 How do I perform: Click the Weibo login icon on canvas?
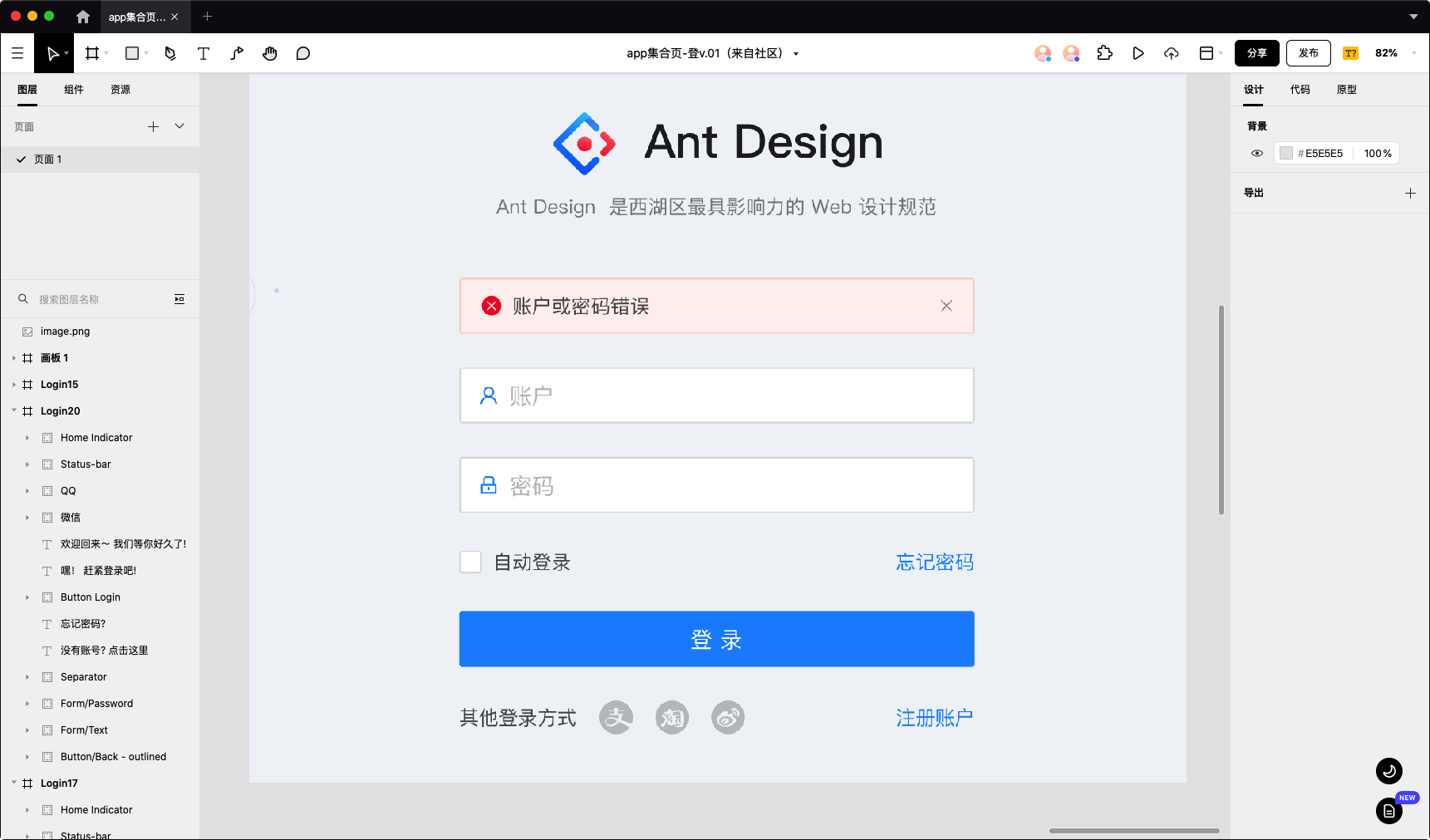click(728, 717)
